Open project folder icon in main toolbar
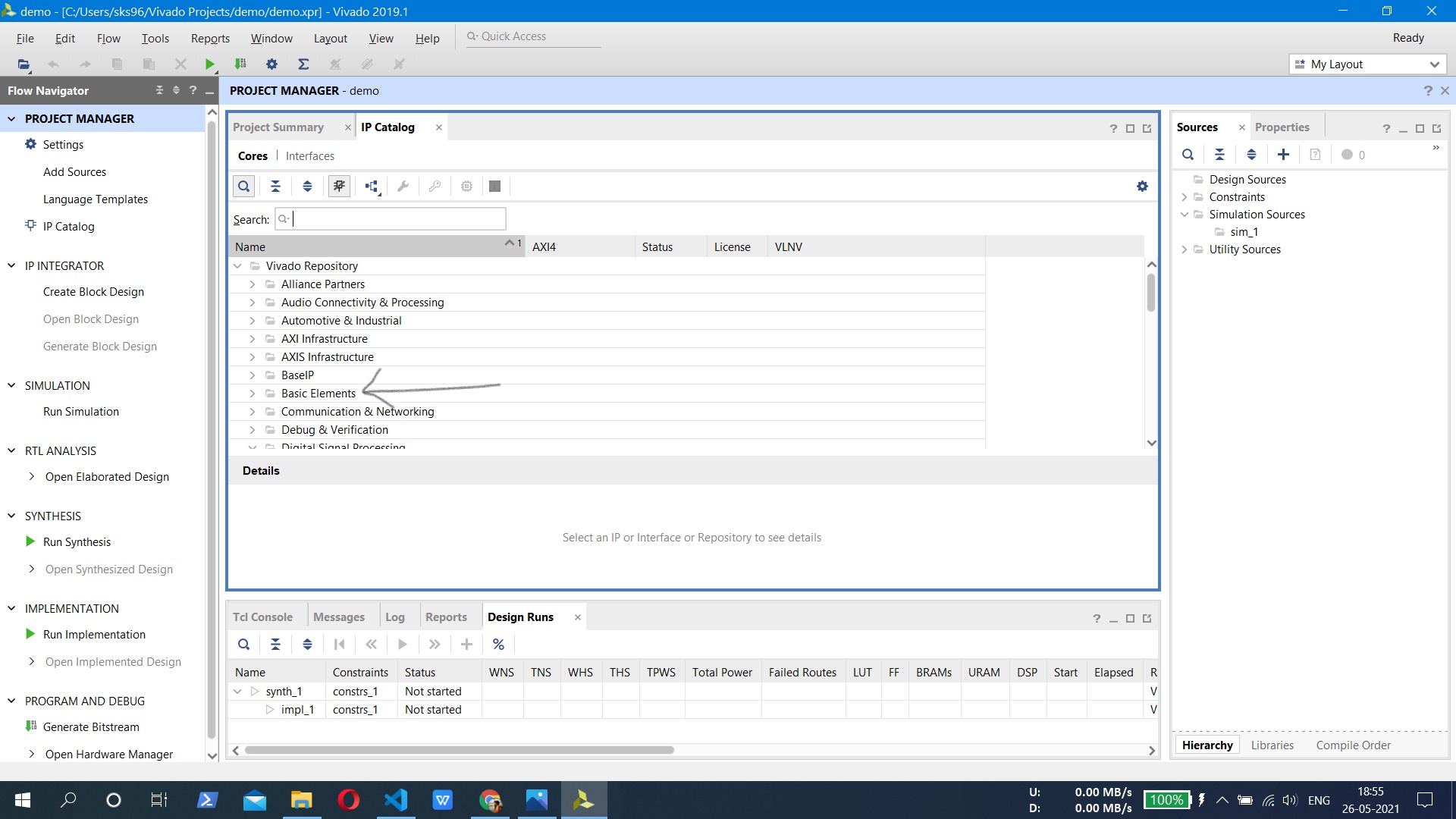 pos(24,64)
